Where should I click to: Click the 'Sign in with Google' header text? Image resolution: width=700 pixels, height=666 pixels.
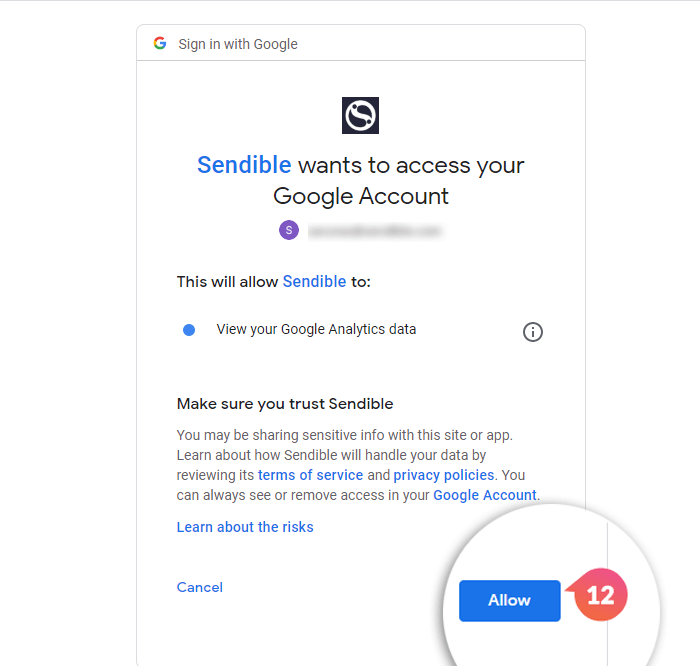[238, 44]
